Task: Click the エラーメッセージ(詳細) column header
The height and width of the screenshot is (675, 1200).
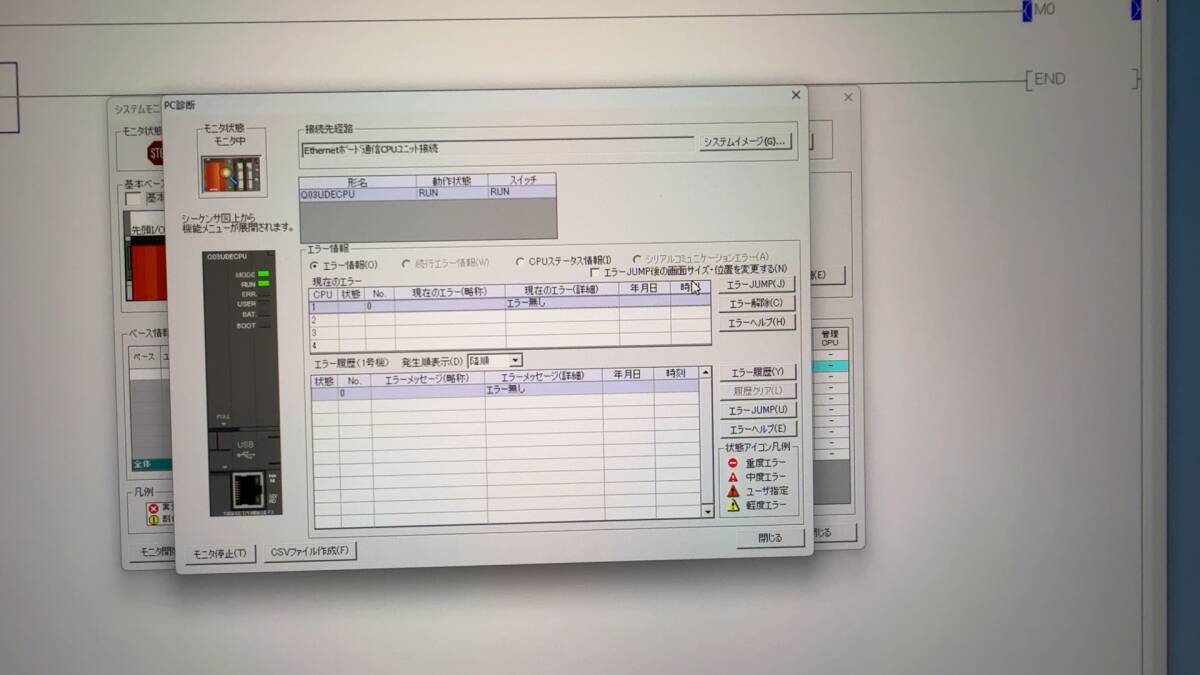Action: 543,377
